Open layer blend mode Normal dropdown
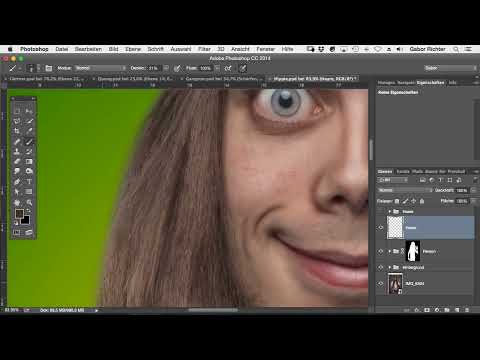 point(405,190)
